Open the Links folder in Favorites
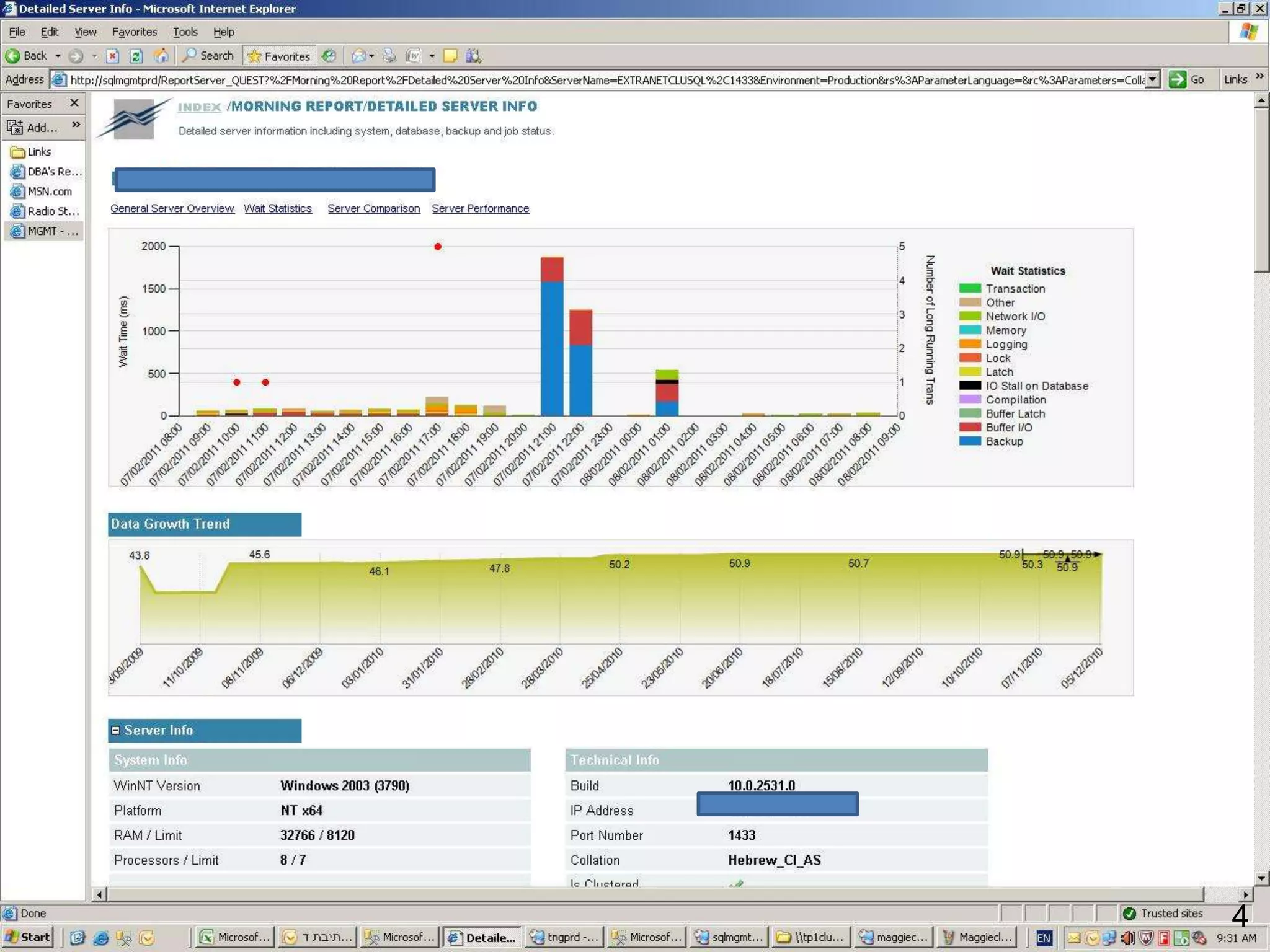 tap(38, 152)
